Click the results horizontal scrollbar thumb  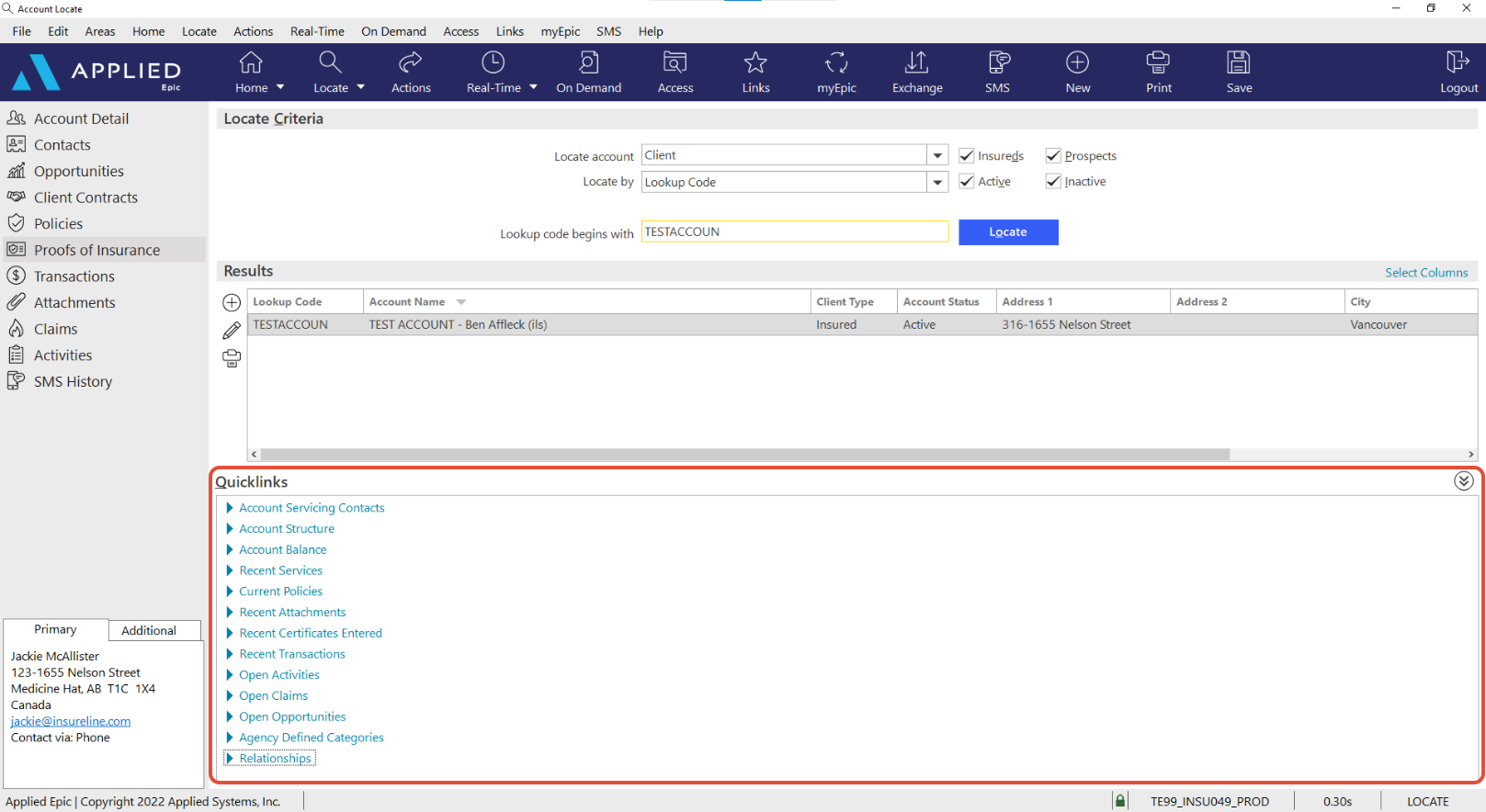click(x=745, y=455)
